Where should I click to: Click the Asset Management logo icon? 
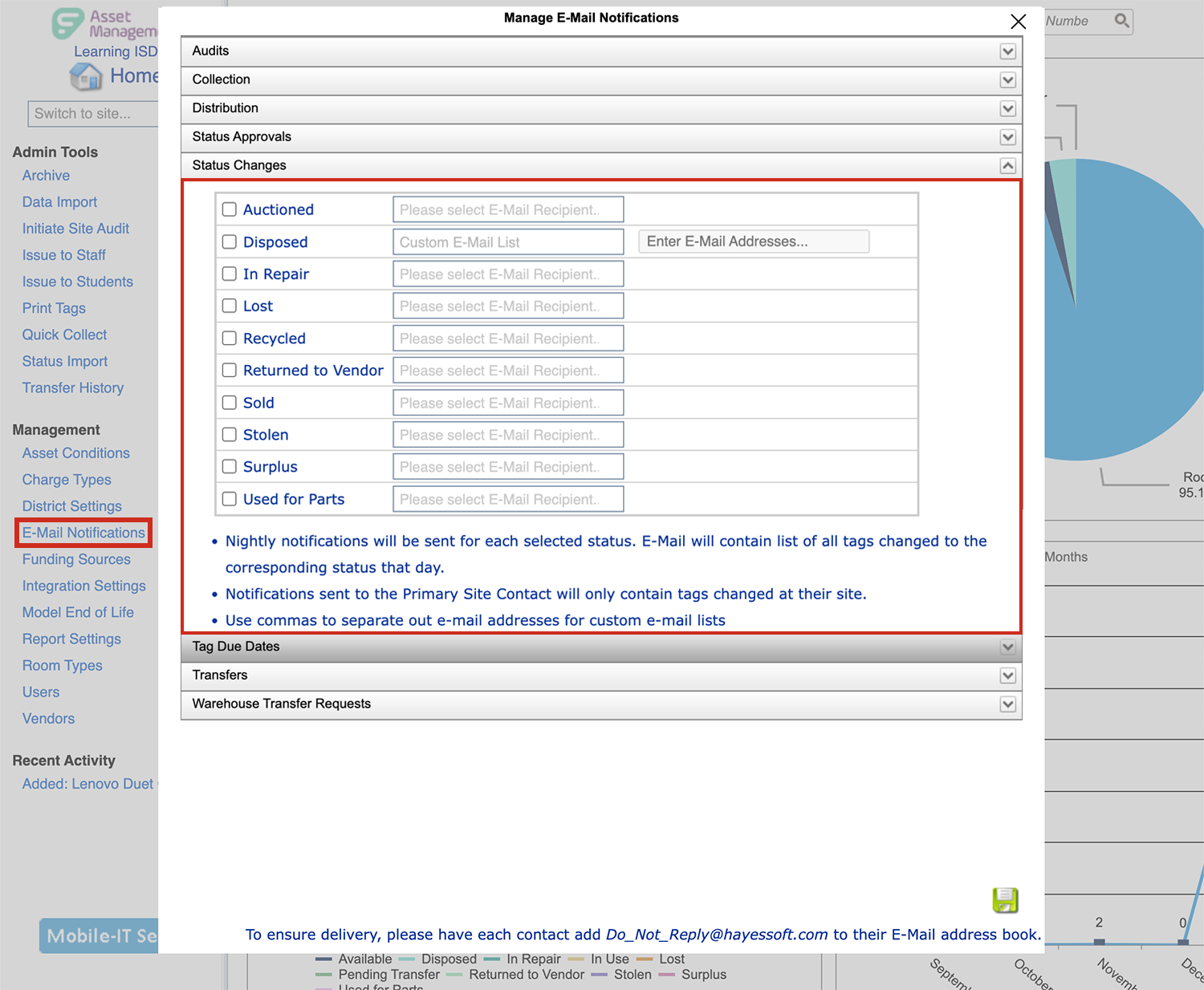[67, 24]
